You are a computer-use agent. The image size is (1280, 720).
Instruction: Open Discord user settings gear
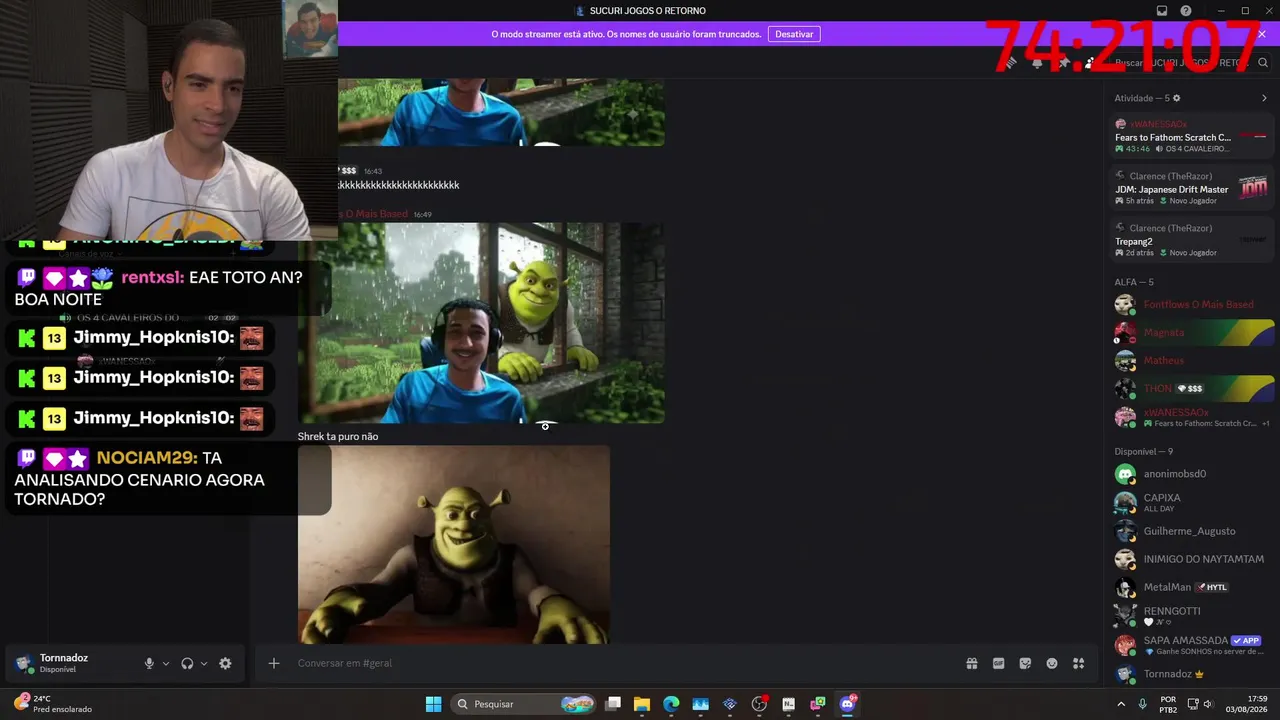click(225, 663)
